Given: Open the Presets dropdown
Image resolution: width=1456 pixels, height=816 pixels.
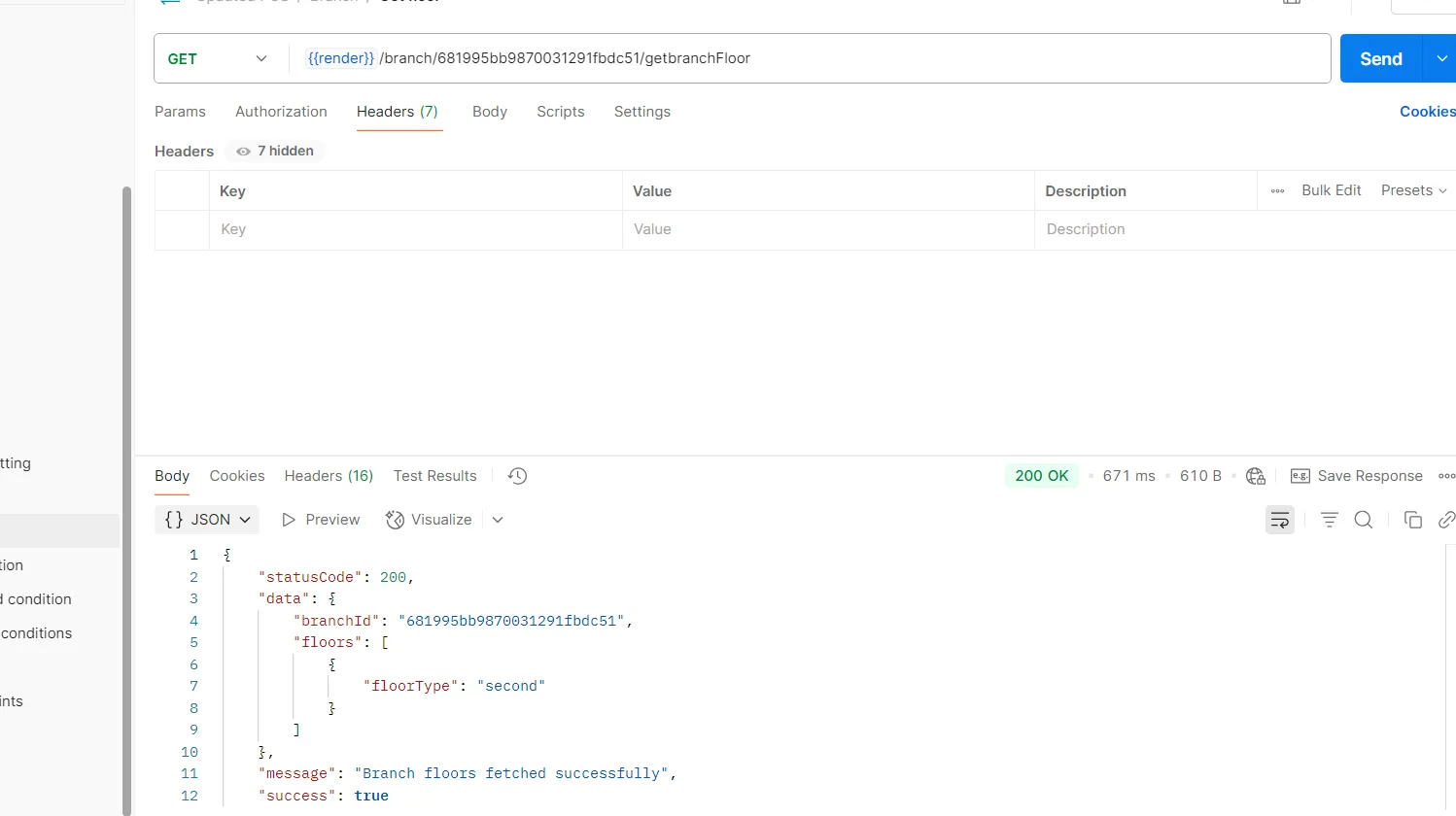Looking at the screenshot, I should coord(1413,191).
